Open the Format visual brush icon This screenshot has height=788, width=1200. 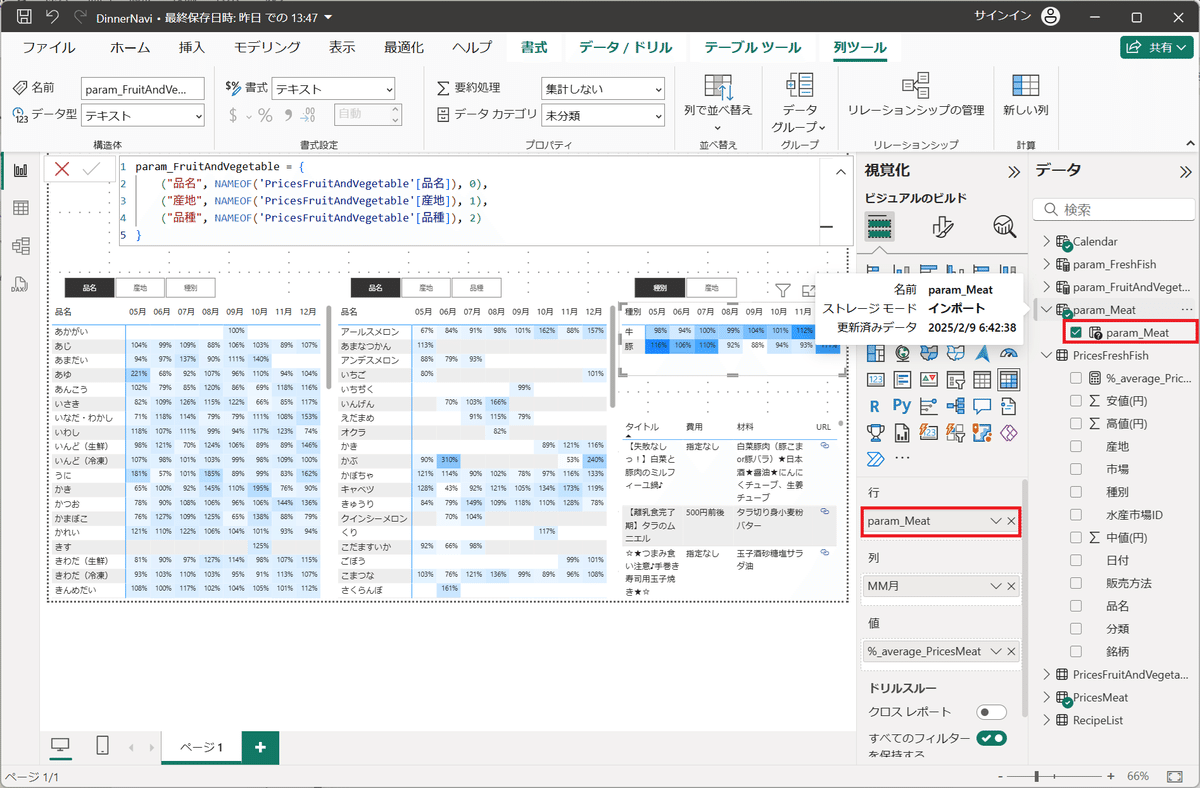point(942,227)
